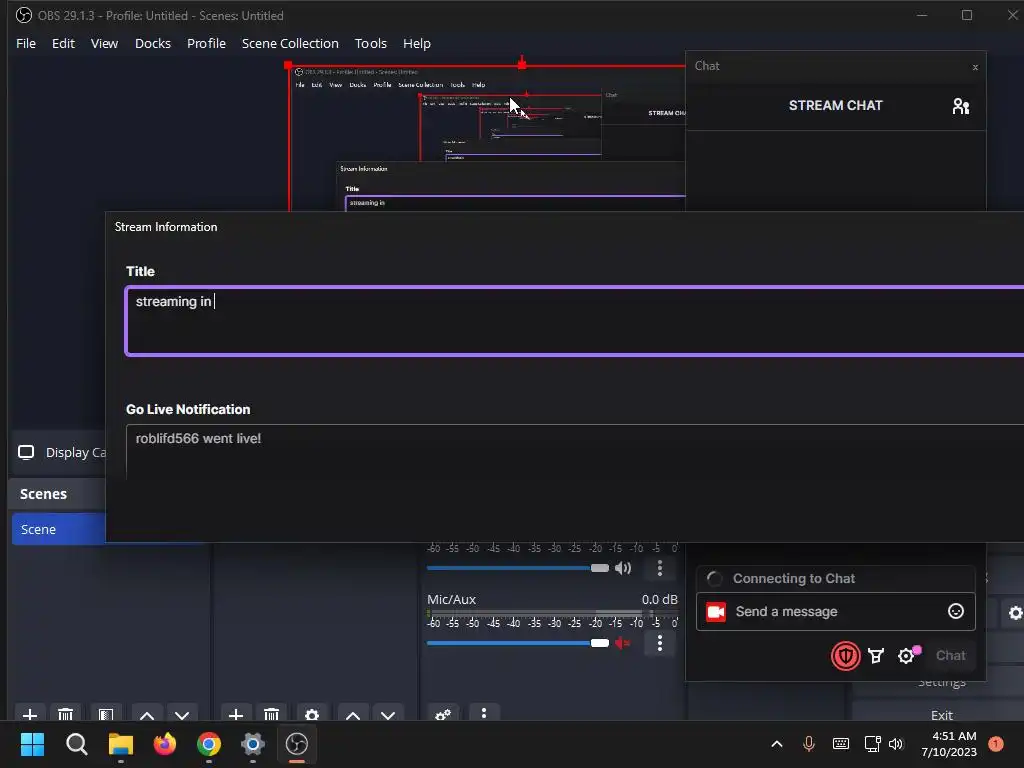
Task: Open the Edit menu
Action: click(x=63, y=43)
